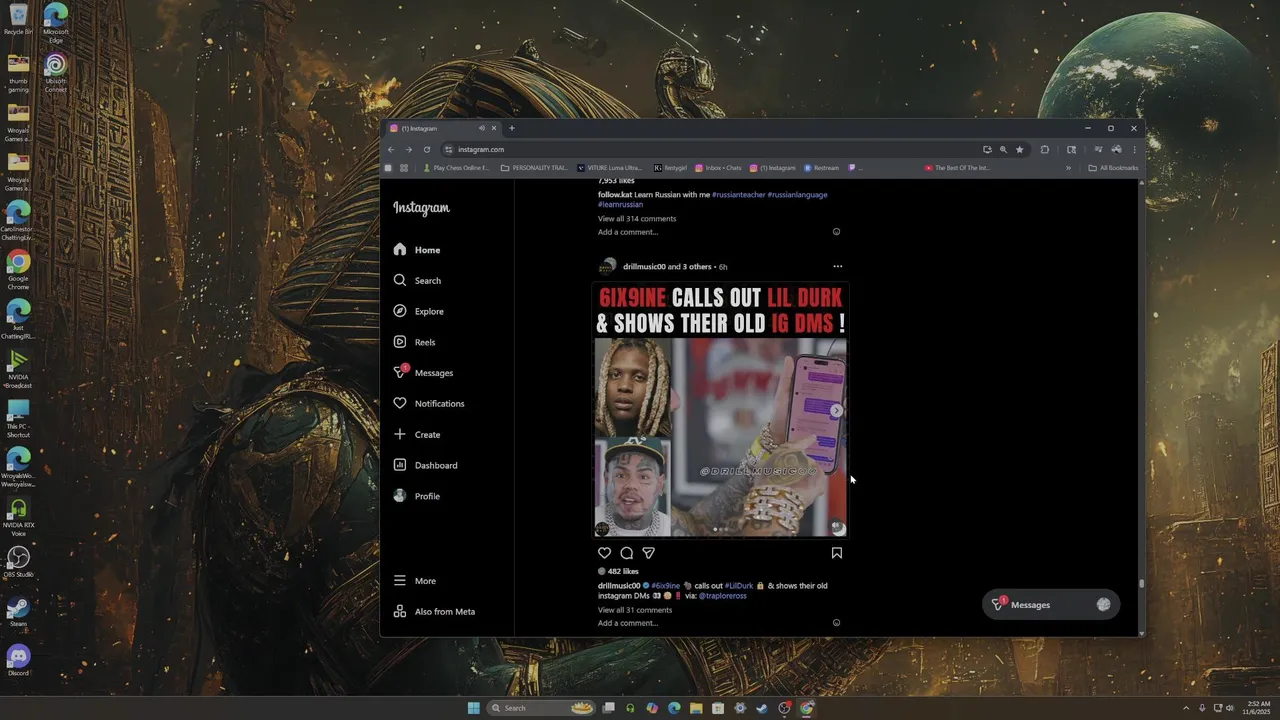Open the All Bookmarks folder
The image size is (1280, 720).
click(x=1113, y=168)
